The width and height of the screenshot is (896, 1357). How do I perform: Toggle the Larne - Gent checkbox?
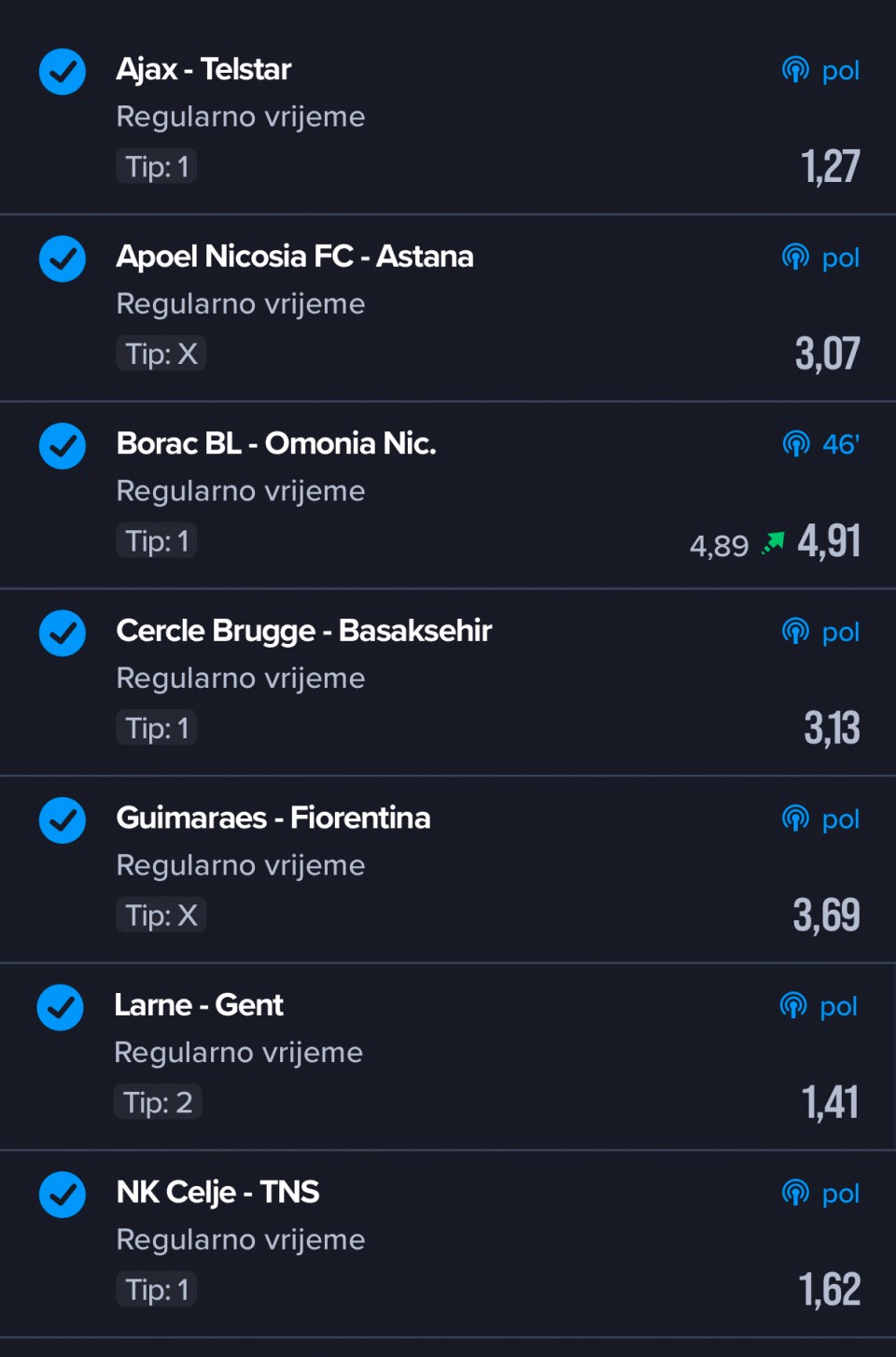coord(61,1008)
